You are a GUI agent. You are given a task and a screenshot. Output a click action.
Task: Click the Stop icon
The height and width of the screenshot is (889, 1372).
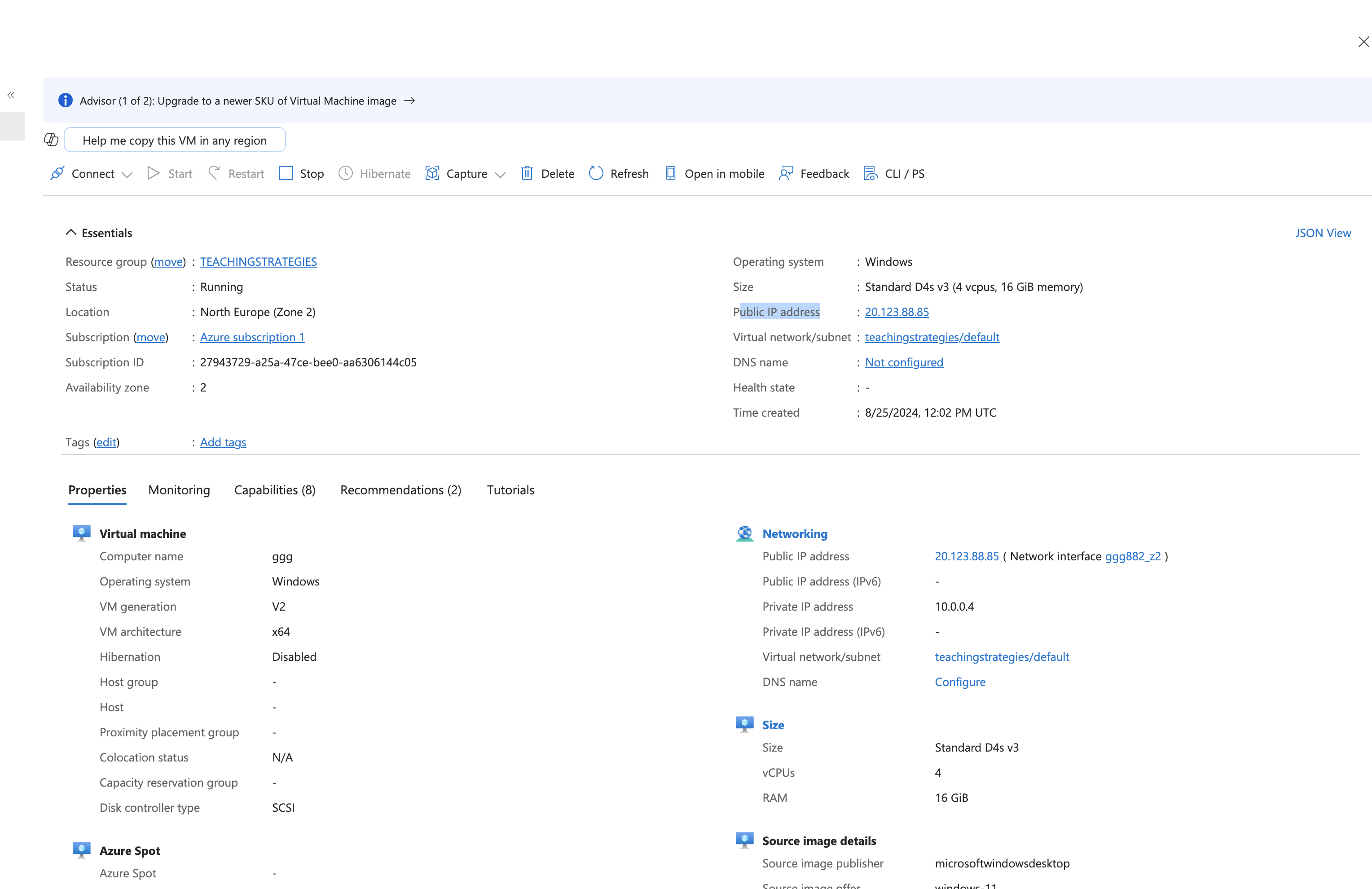tap(286, 173)
